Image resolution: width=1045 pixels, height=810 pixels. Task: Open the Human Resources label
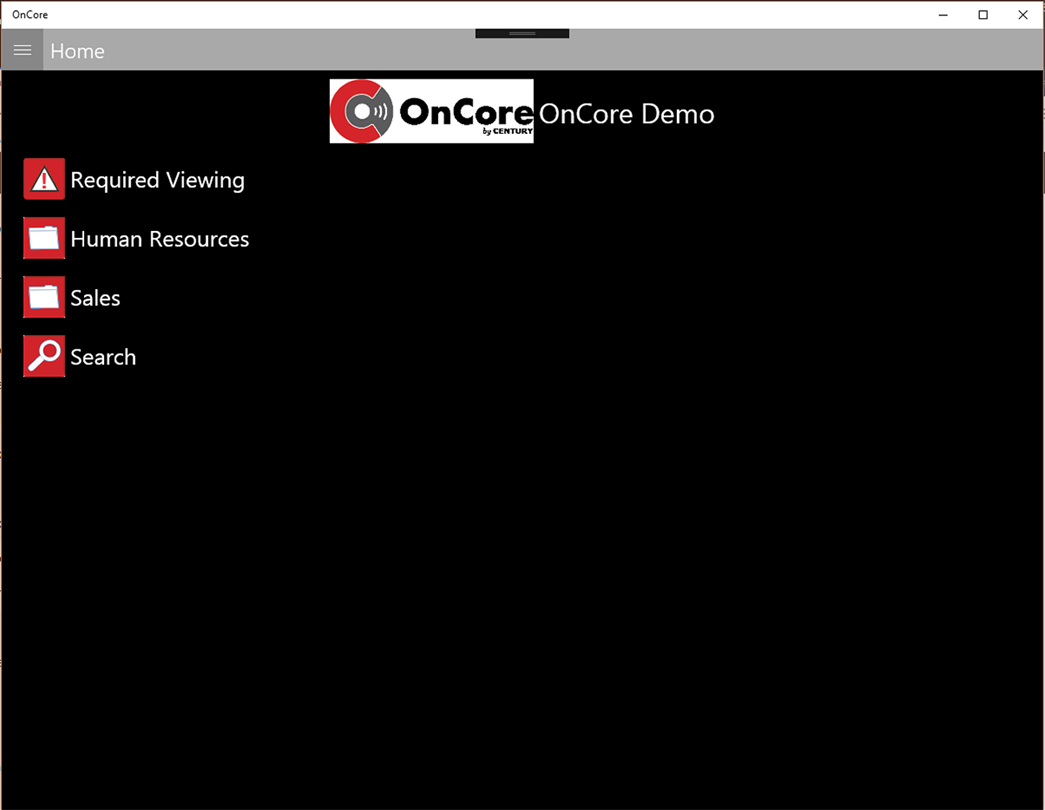pyautogui.click(x=160, y=239)
